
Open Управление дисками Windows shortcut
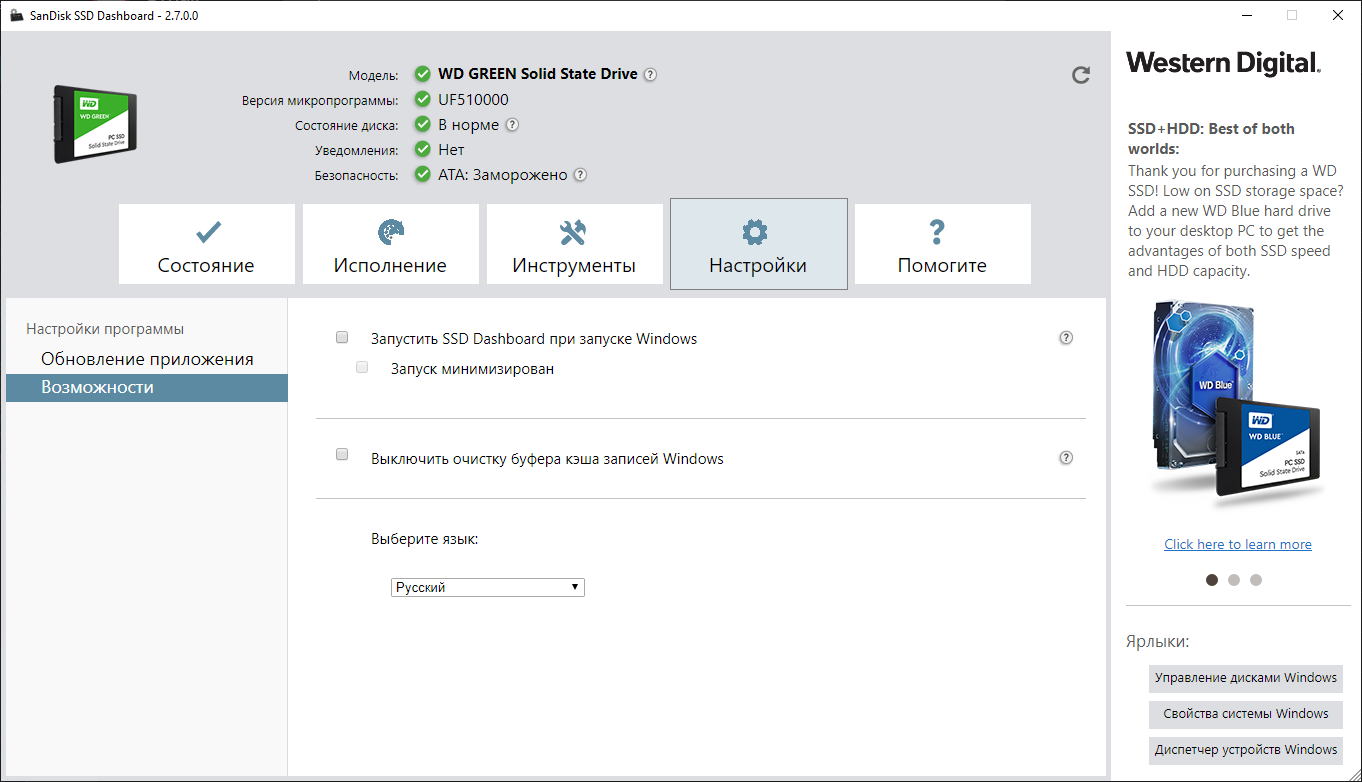point(1245,678)
